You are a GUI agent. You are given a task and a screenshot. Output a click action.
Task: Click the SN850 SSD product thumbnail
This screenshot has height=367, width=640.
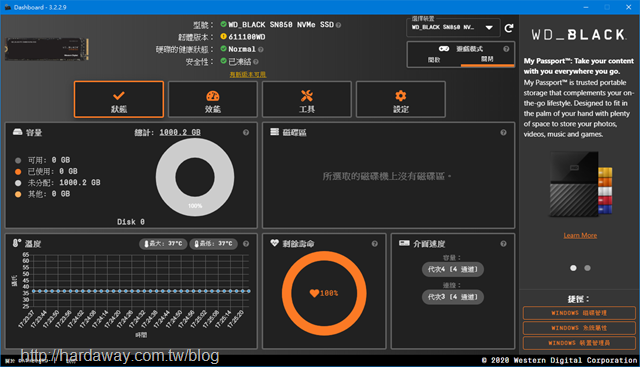(x=47, y=49)
